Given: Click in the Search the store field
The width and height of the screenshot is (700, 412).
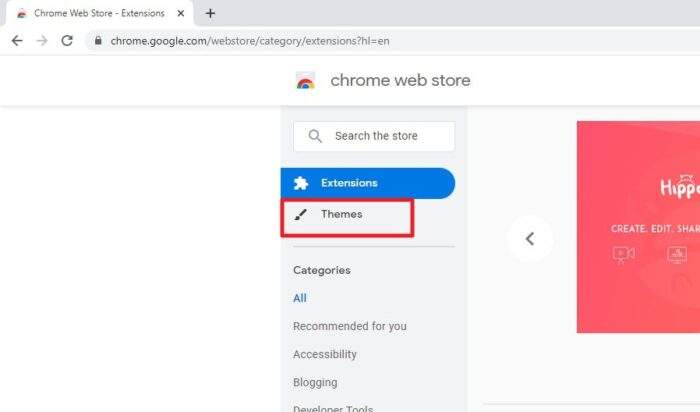Looking at the screenshot, I should point(374,136).
